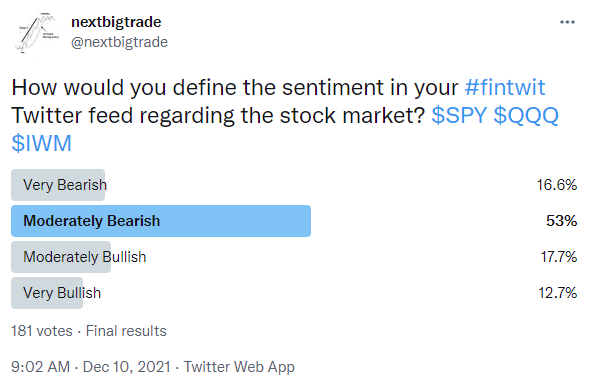The width and height of the screenshot is (589, 389).
Task: Open the $SPY cashtag link
Action: 459,115
